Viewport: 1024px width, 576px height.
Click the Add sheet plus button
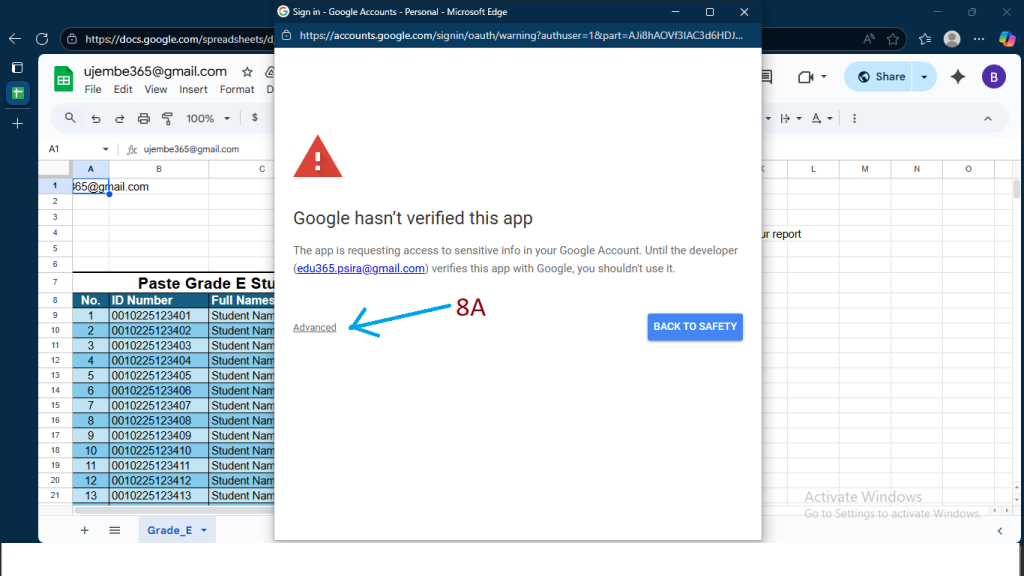(x=84, y=530)
